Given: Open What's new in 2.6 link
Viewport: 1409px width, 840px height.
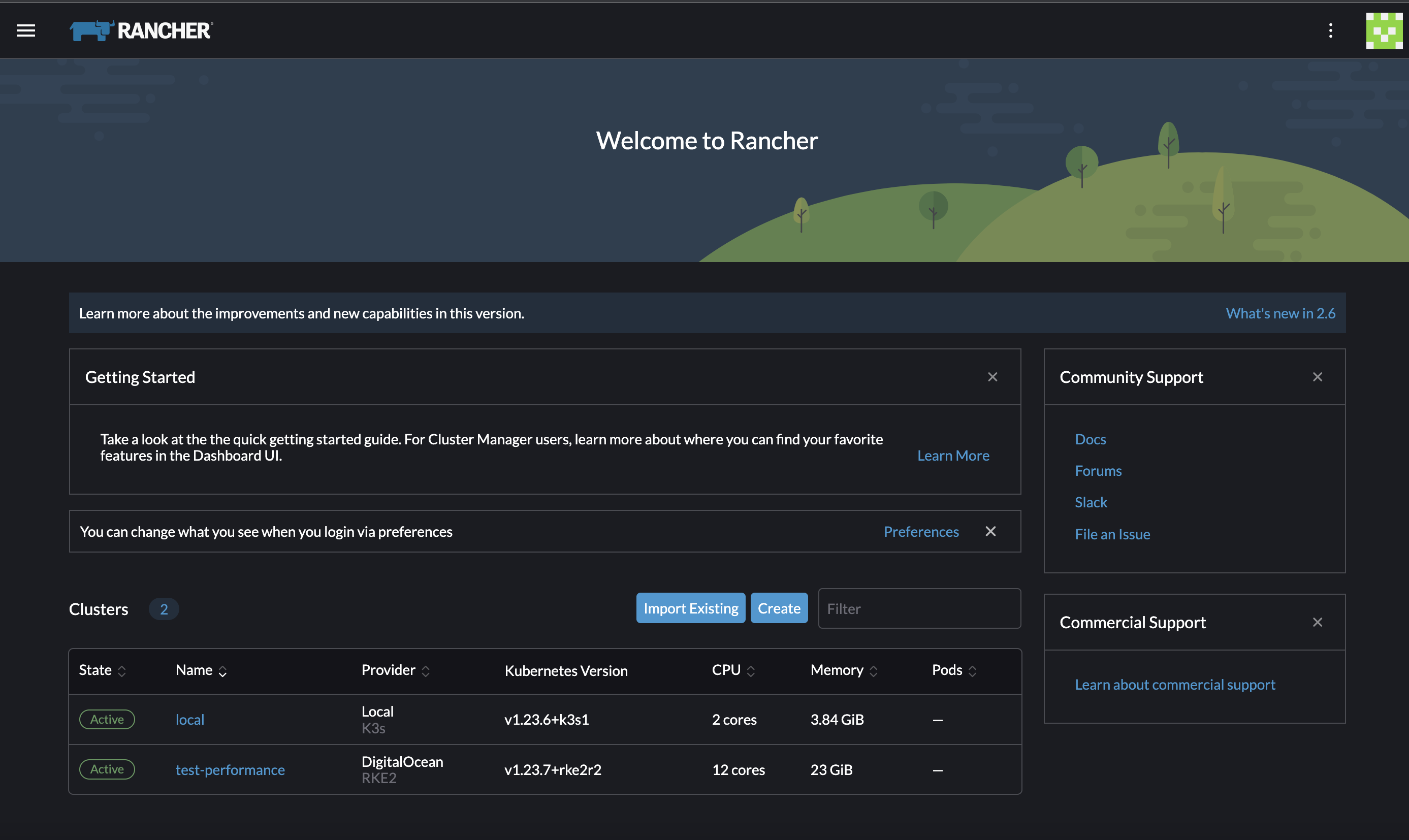Looking at the screenshot, I should (1280, 312).
